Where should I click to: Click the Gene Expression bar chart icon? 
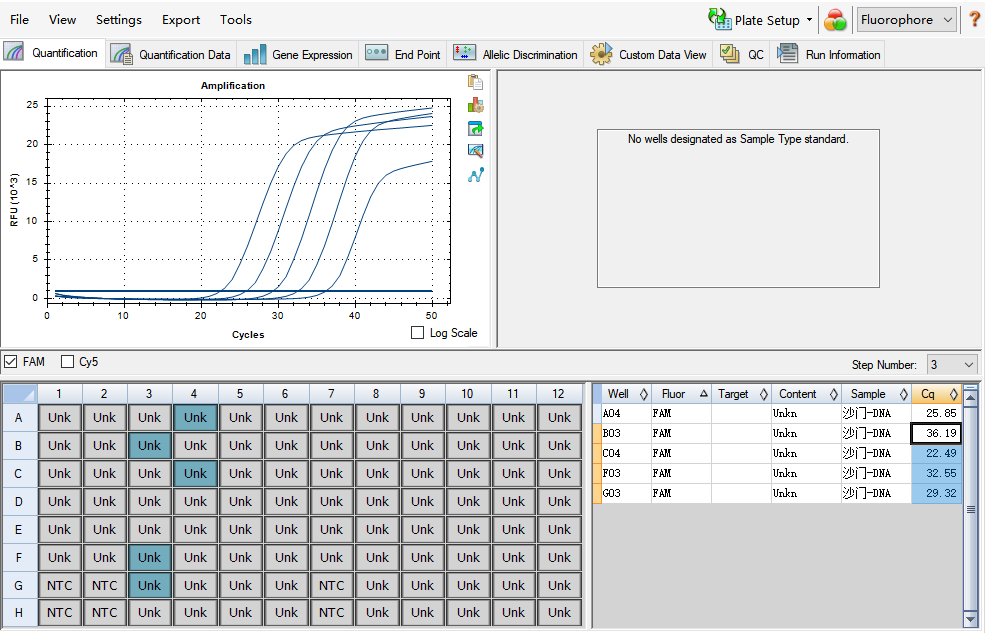[x=255, y=55]
